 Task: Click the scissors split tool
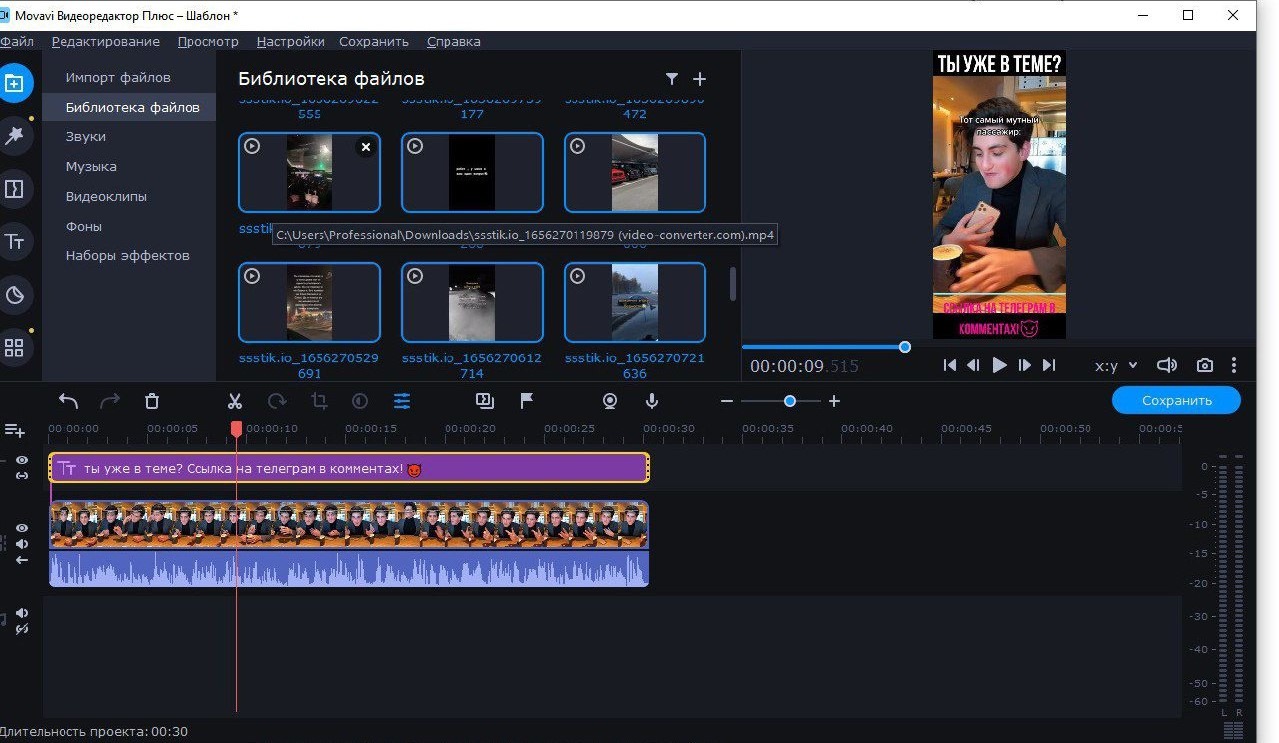(235, 401)
